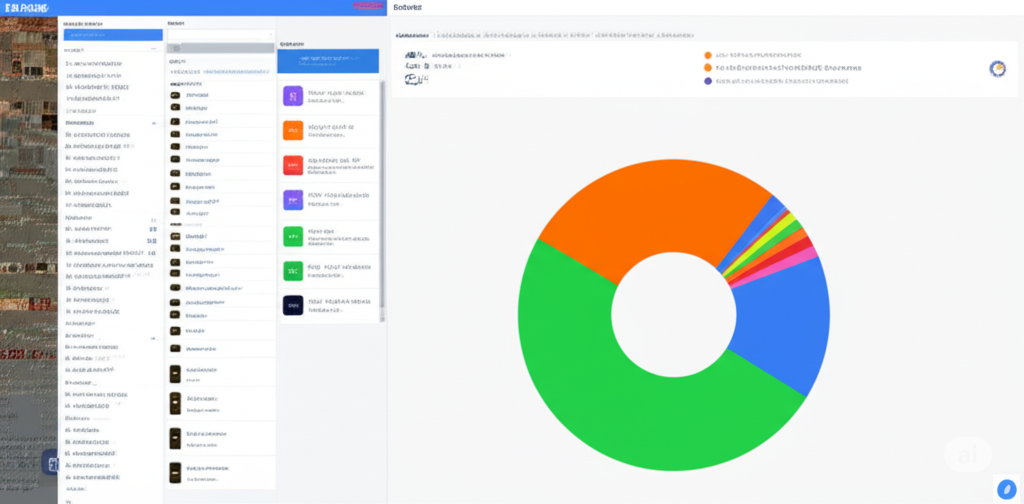Click the pink button in the top blue bar
The height and width of the screenshot is (504, 1024).
[x=369, y=6]
